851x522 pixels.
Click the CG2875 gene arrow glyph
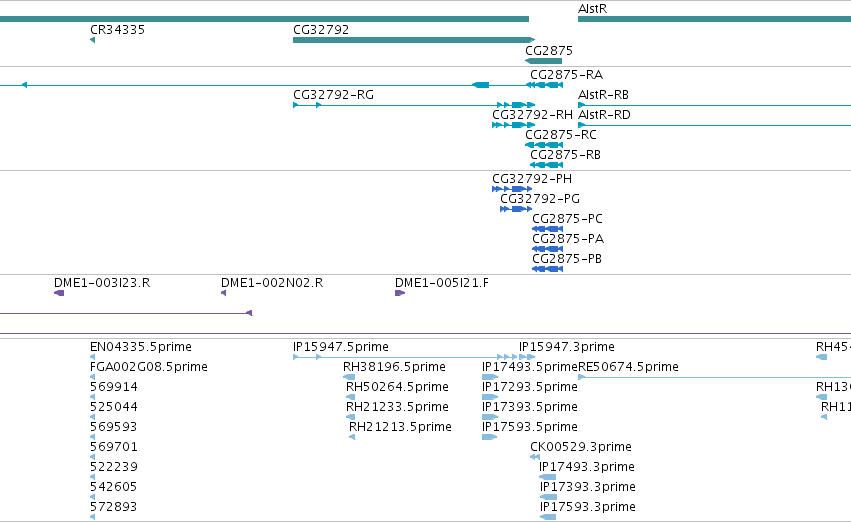pyautogui.click(x=543, y=61)
